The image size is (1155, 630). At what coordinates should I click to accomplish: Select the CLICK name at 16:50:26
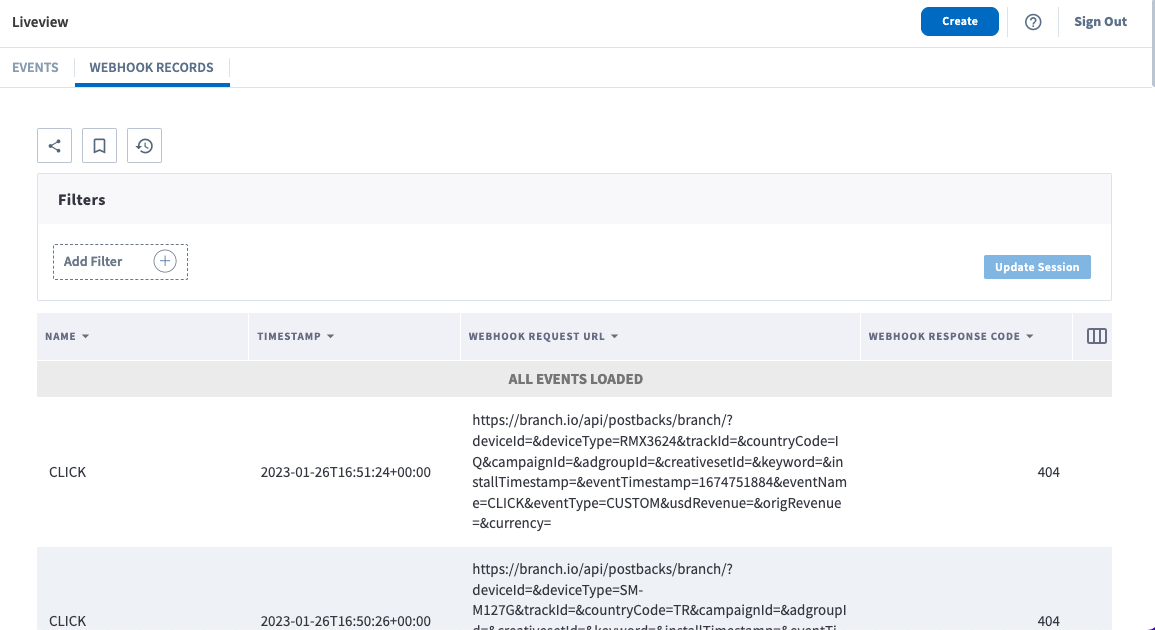point(68,620)
